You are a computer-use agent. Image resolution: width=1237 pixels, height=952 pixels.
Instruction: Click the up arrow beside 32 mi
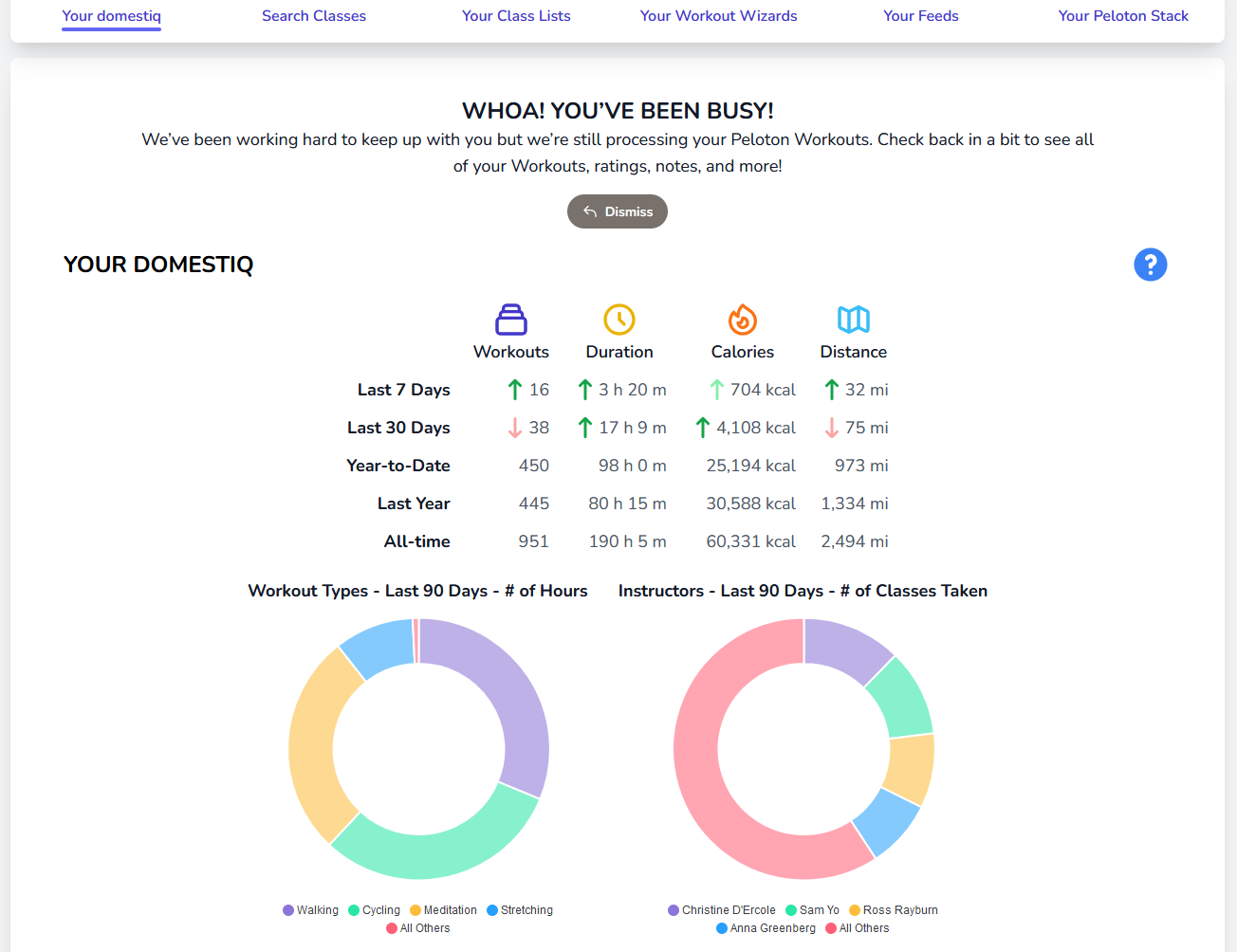832,390
